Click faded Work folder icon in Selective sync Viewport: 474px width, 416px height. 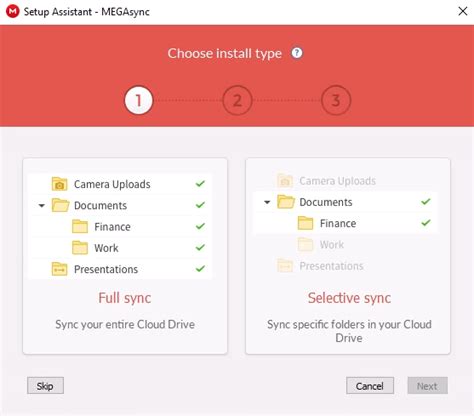305,244
